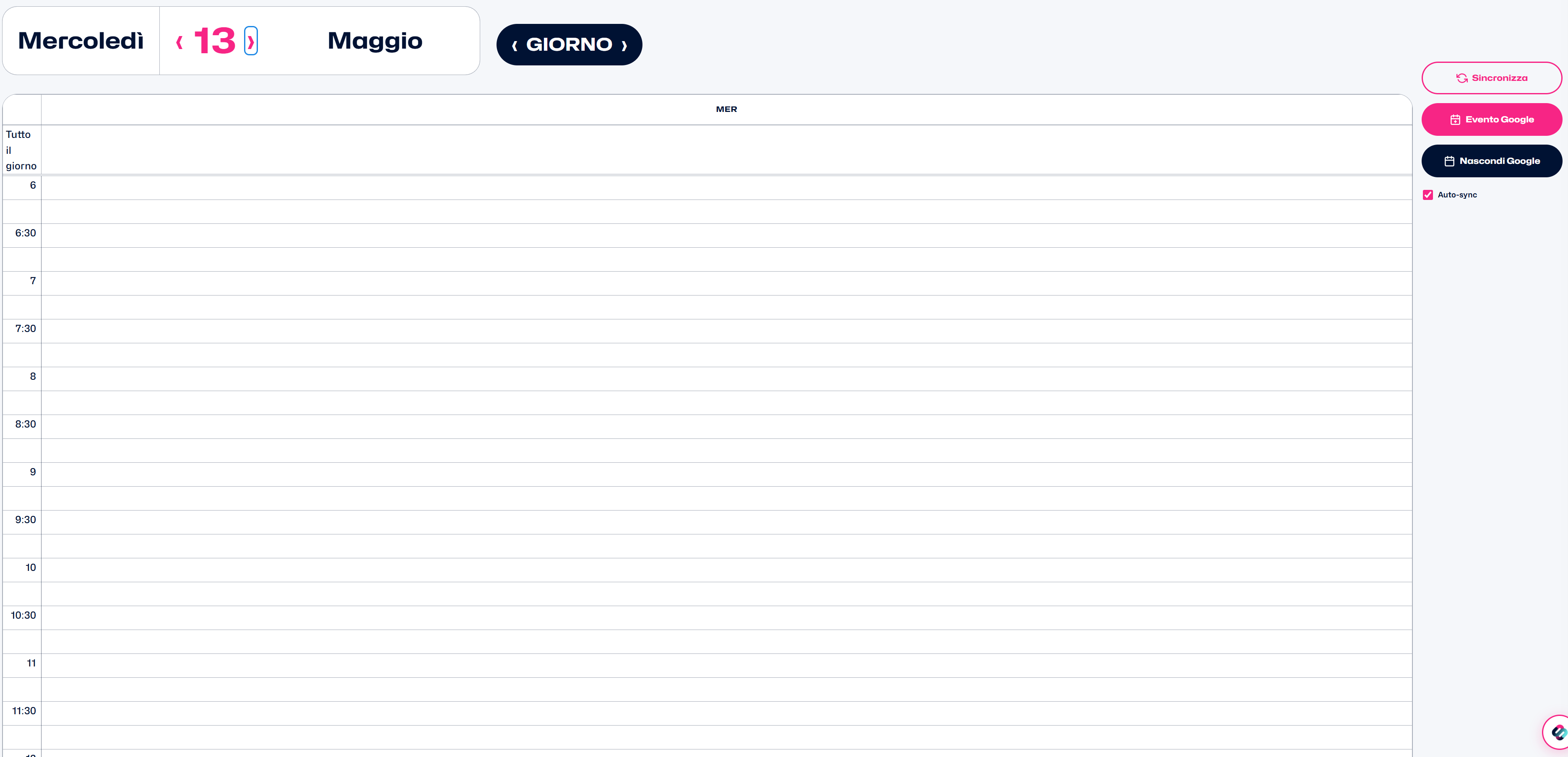Disable the Auto-sync checkbox
Viewport: 1568px width, 757px height.
tap(1428, 195)
